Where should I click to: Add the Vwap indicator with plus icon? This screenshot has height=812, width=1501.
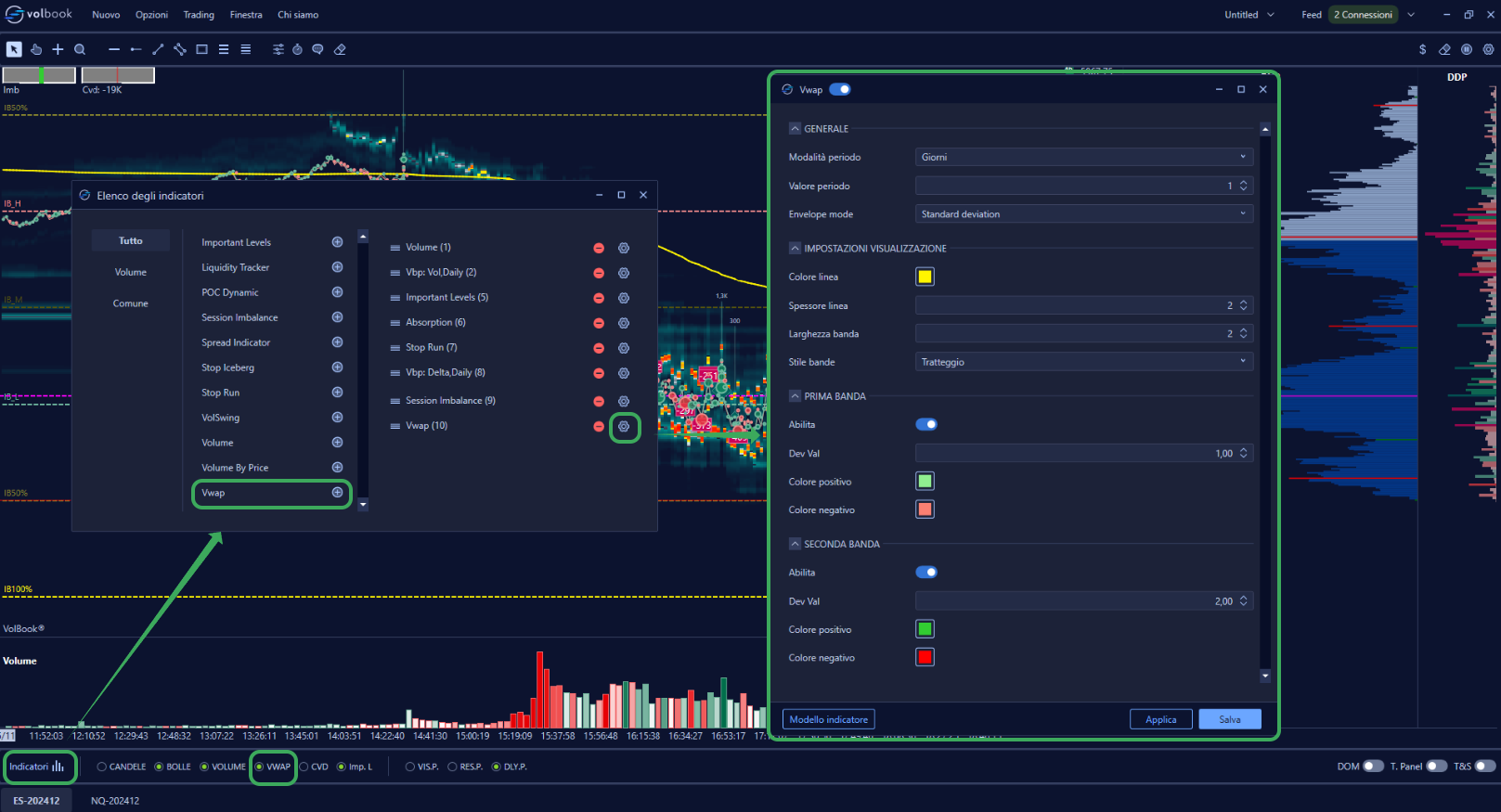pyautogui.click(x=337, y=493)
